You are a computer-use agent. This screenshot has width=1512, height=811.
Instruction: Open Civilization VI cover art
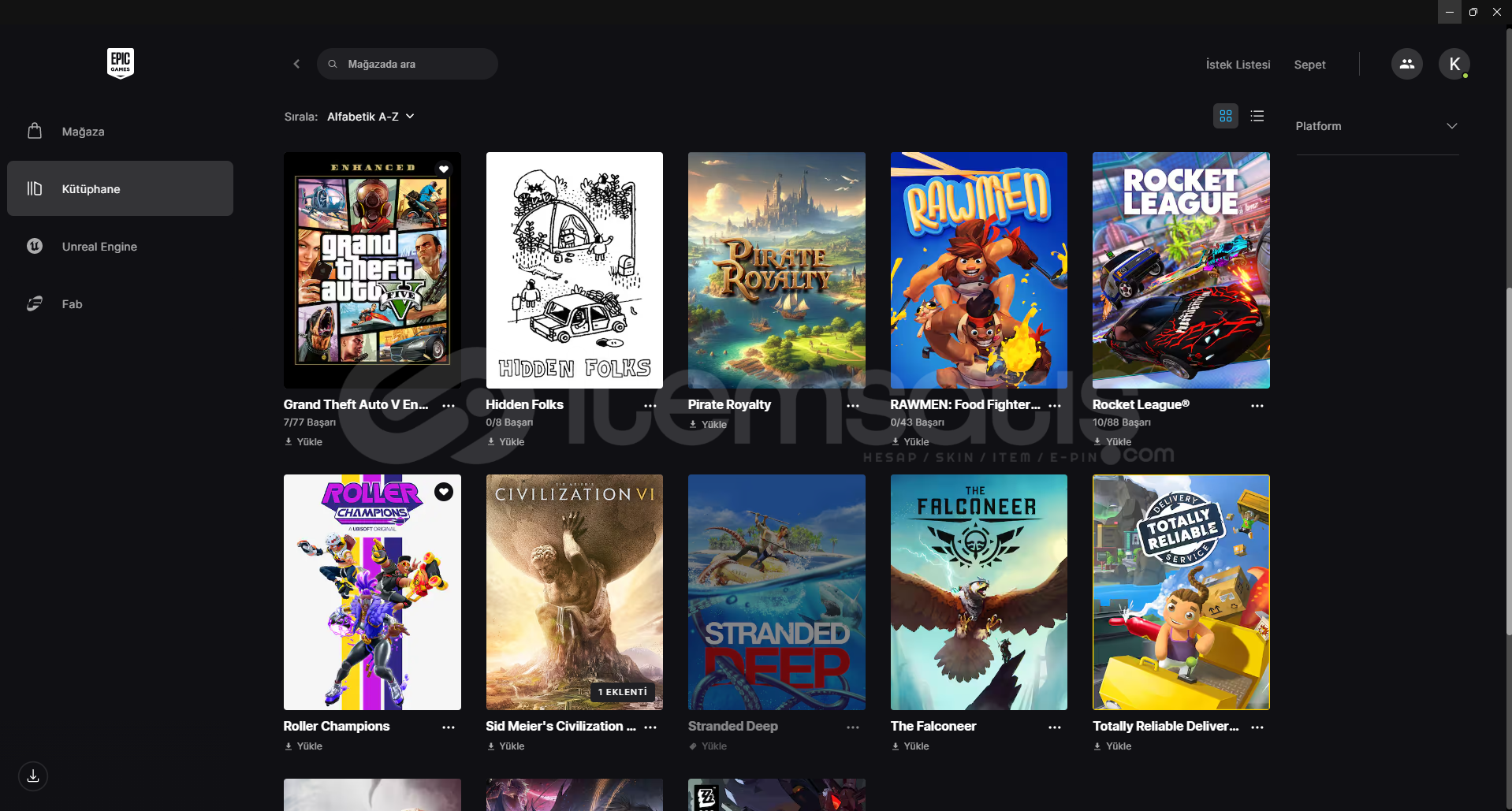pos(575,592)
